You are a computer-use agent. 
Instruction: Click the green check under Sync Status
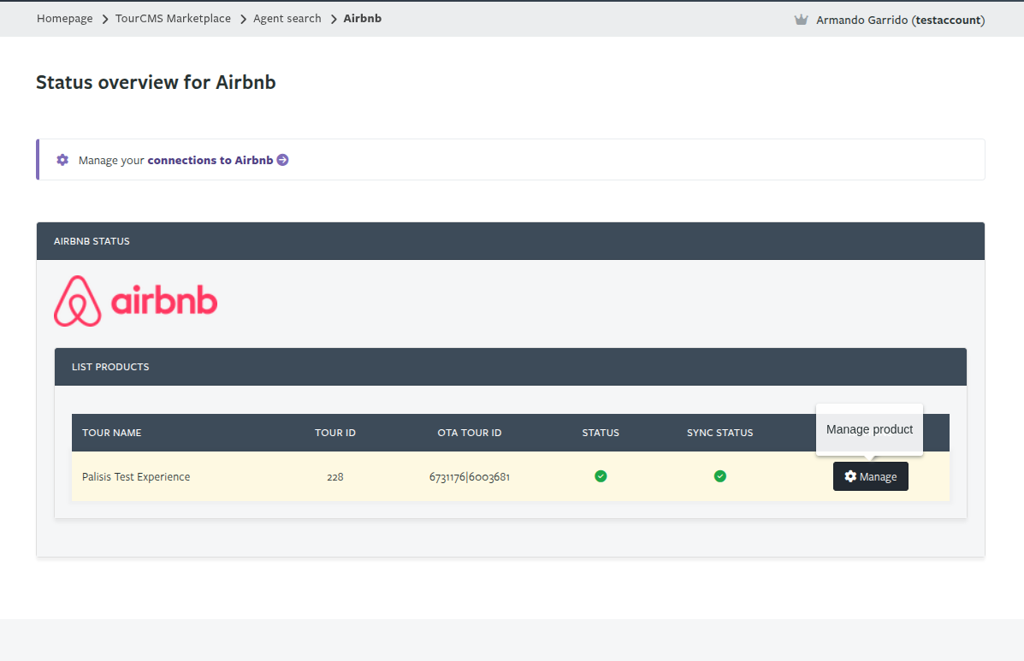click(x=720, y=476)
